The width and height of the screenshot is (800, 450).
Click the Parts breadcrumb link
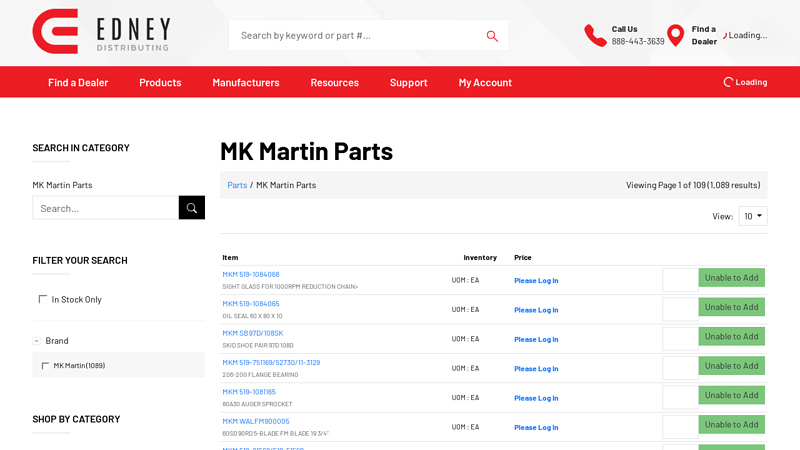[237, 185]
